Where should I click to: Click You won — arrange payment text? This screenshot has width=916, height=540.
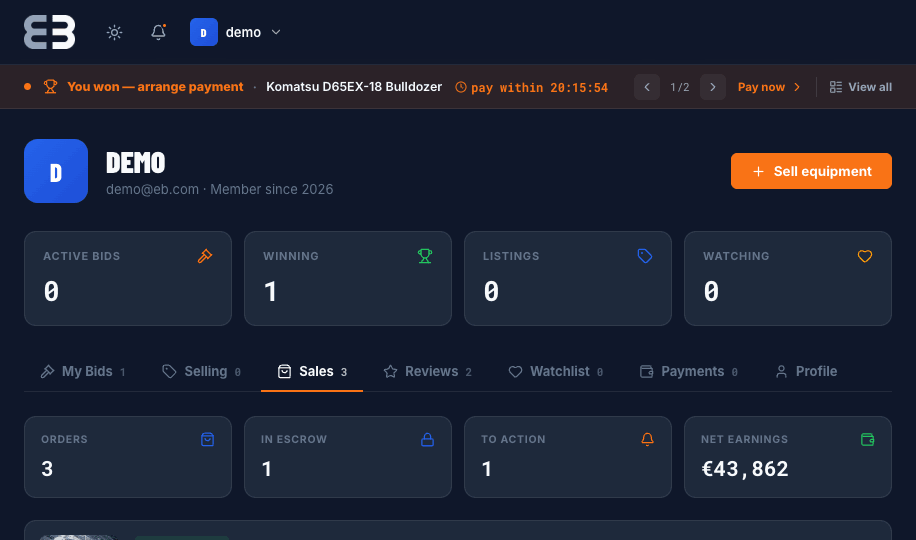[x=155, y=86]
